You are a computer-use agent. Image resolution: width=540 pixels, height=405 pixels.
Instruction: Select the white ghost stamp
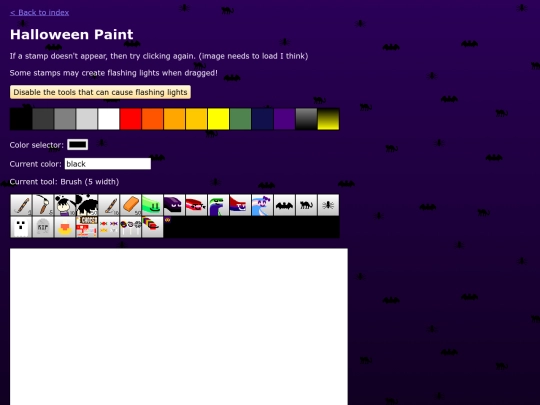[21, 227]
